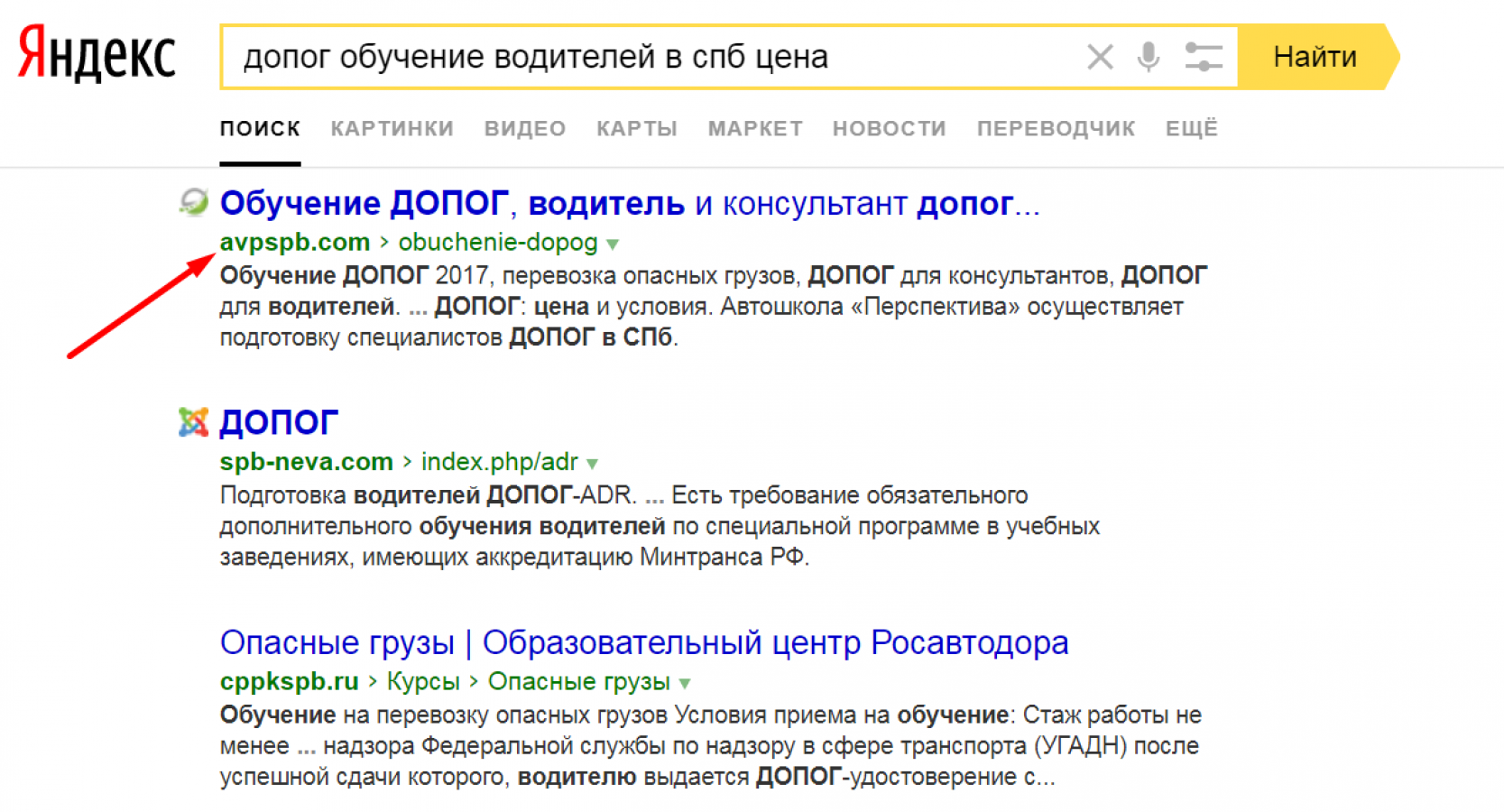Expand the Ещё menu
The width and height of the screenshot is (1504, 812).
click(x=1191, y=129)
